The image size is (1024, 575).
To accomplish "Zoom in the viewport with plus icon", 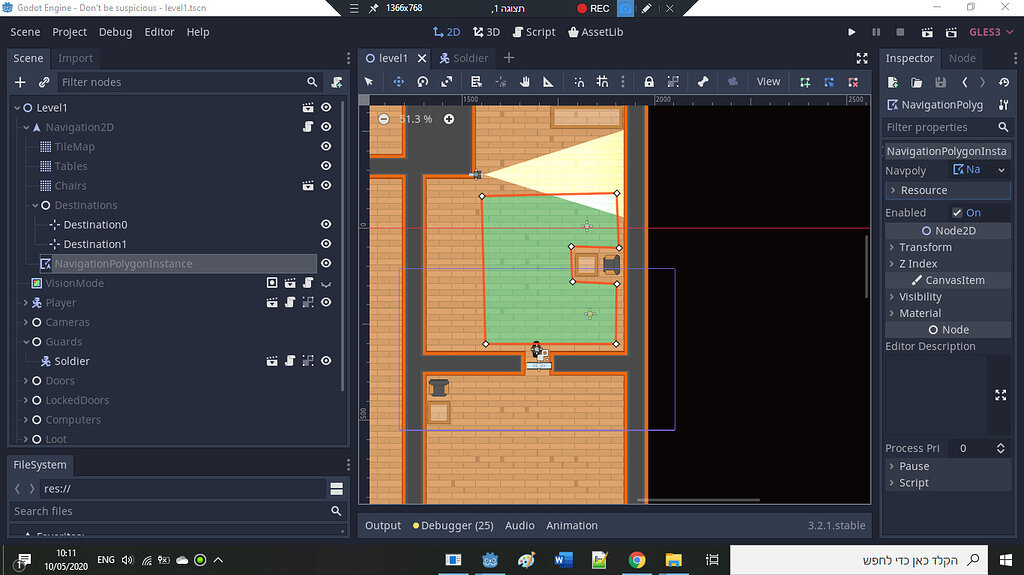I will click(x=449, y=119).
